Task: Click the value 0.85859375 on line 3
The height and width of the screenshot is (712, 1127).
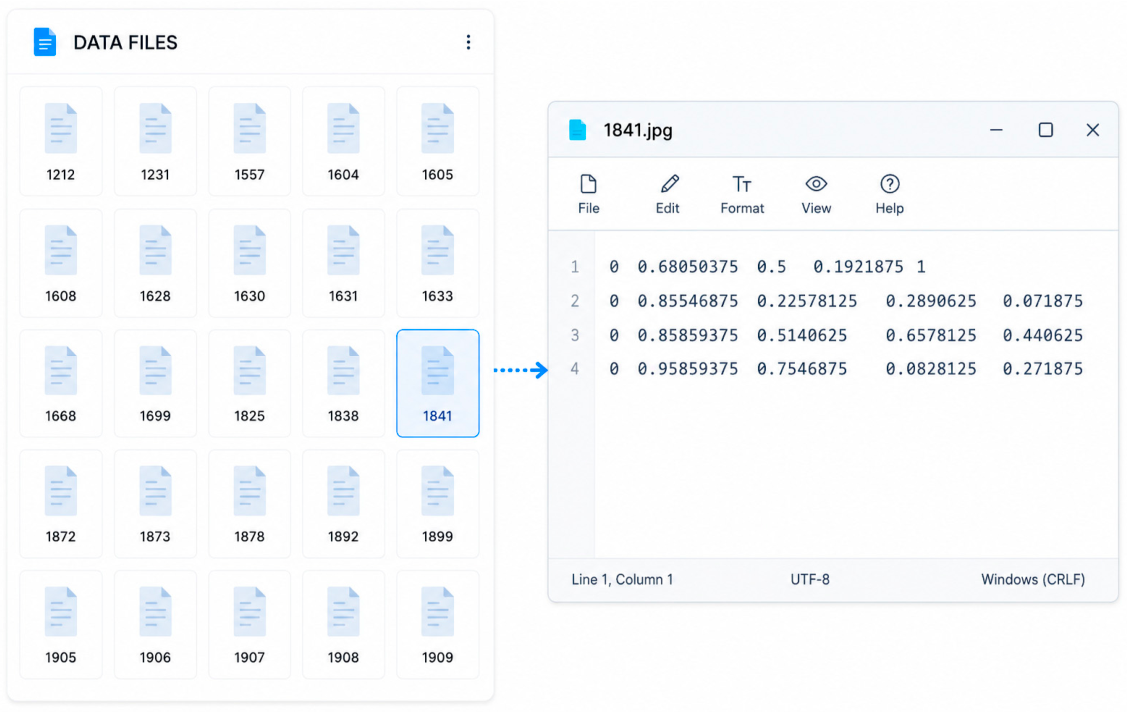Action: pos(688,336)
